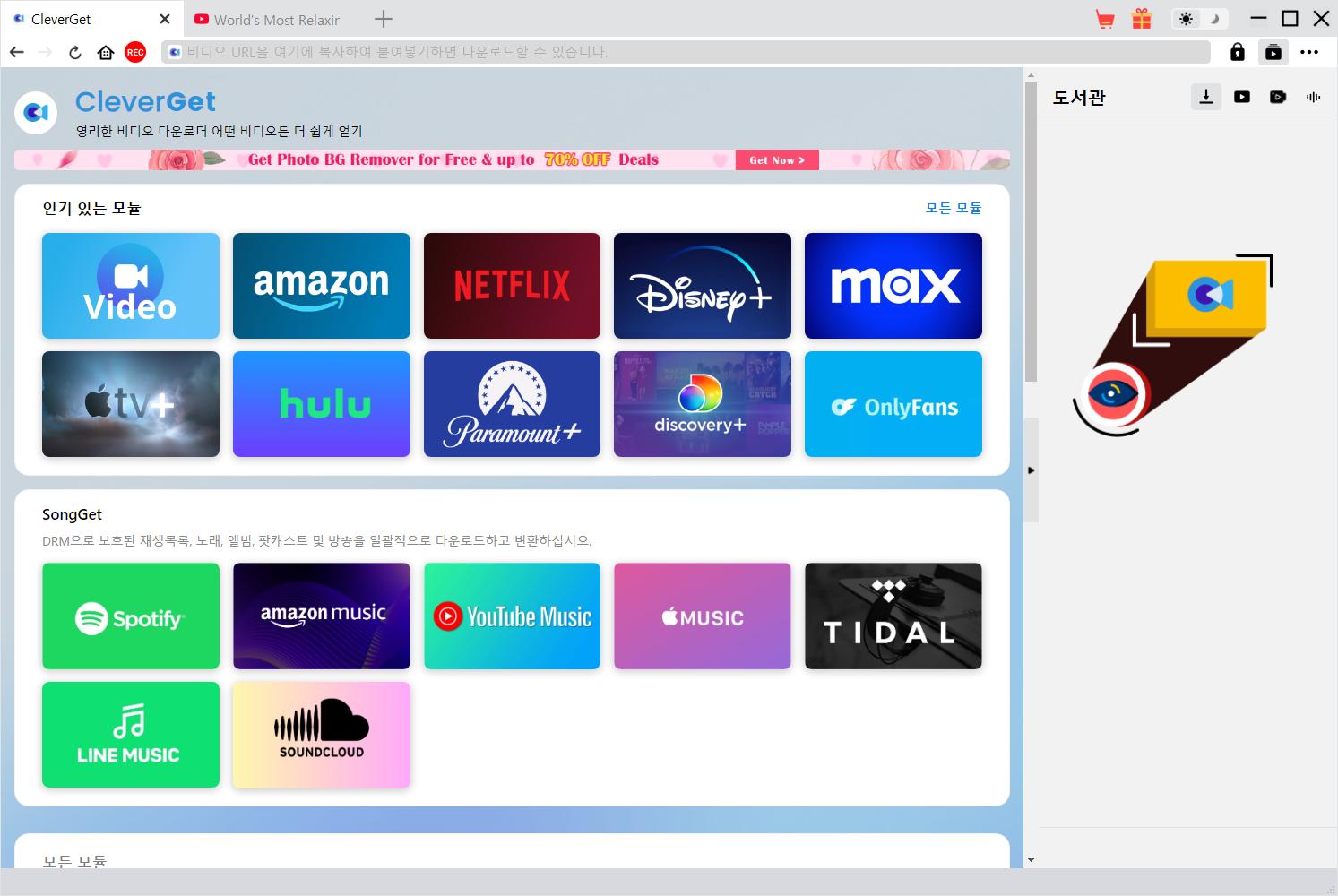Show audio tab in library

pos(1314,97)
